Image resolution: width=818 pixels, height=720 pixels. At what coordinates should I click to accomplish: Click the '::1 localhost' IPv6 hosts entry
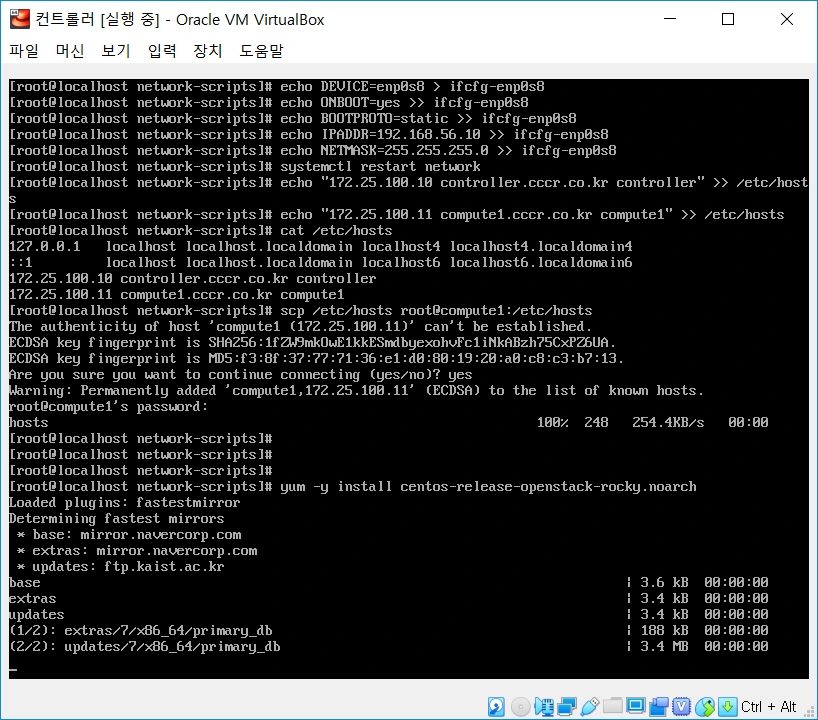pyautogui.click(x=320, y=263)
